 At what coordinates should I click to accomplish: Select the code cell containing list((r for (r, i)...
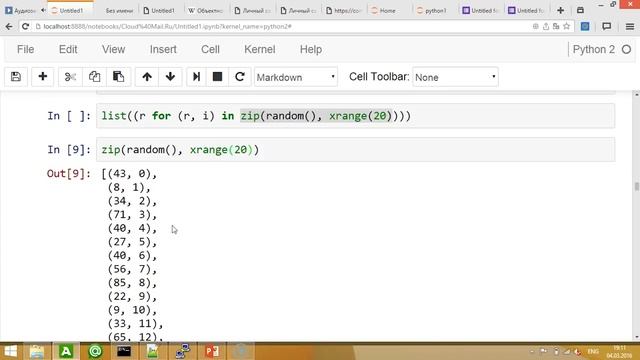click(356, 116)
